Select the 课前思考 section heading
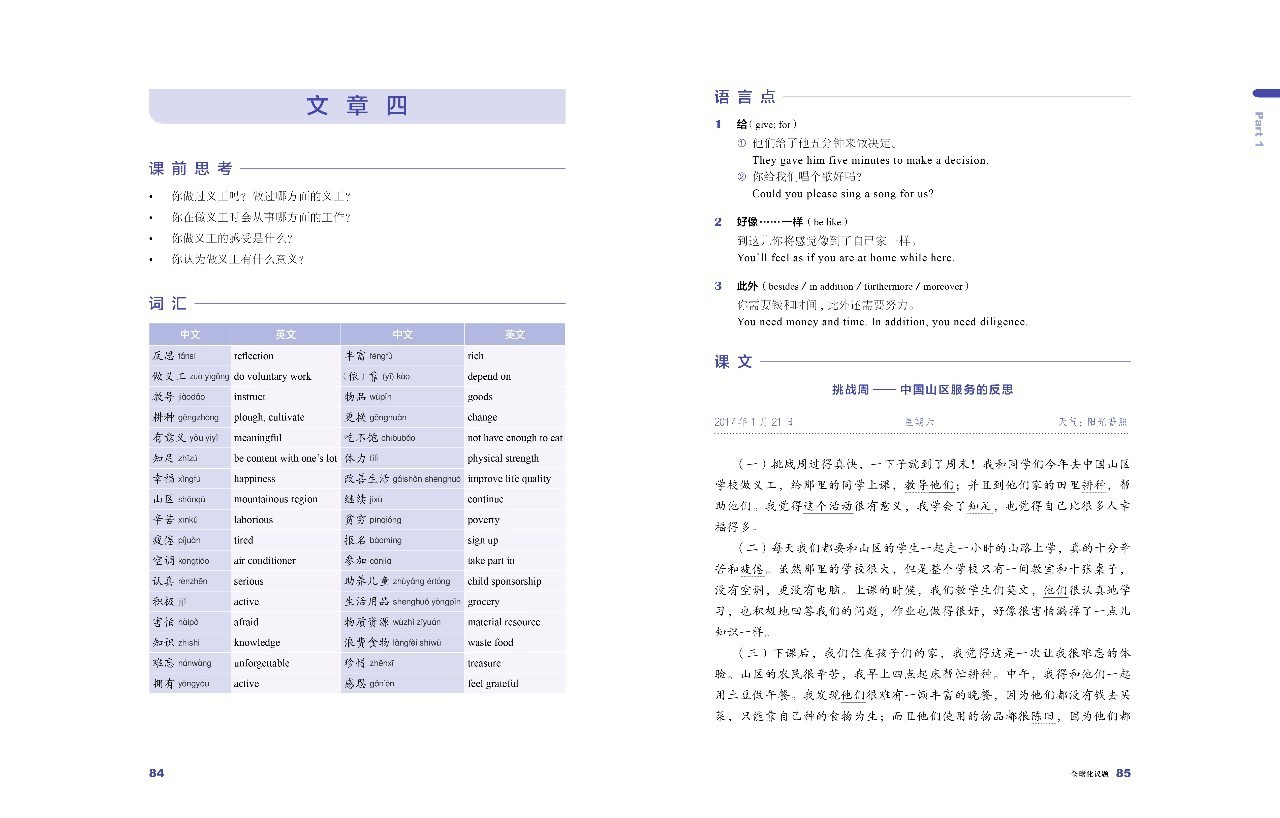Image resolution: width=1280 pixels, height=818 pixels. click(191, 169)
